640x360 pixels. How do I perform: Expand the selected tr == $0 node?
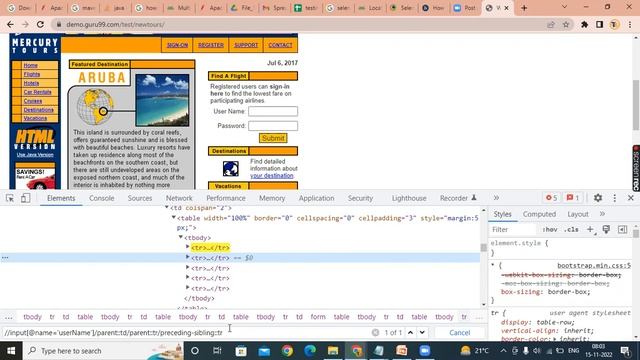(188, 257)
